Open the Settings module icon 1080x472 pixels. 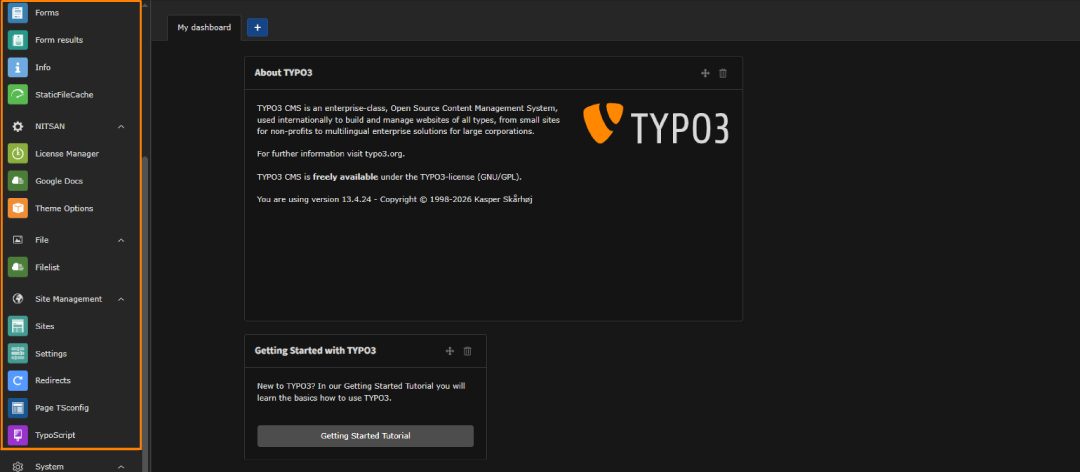pos(18,353)
